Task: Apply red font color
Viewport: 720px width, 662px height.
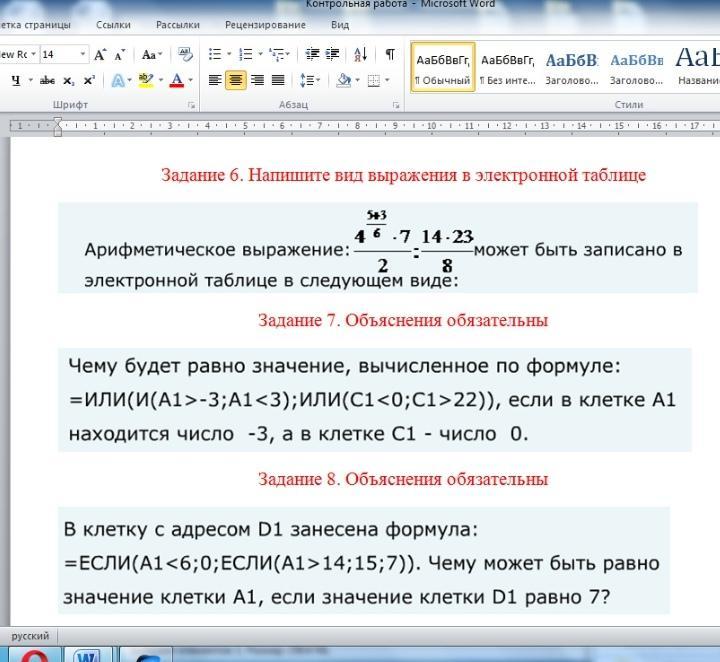Action: pyautogui.click(x=177, y=80)
